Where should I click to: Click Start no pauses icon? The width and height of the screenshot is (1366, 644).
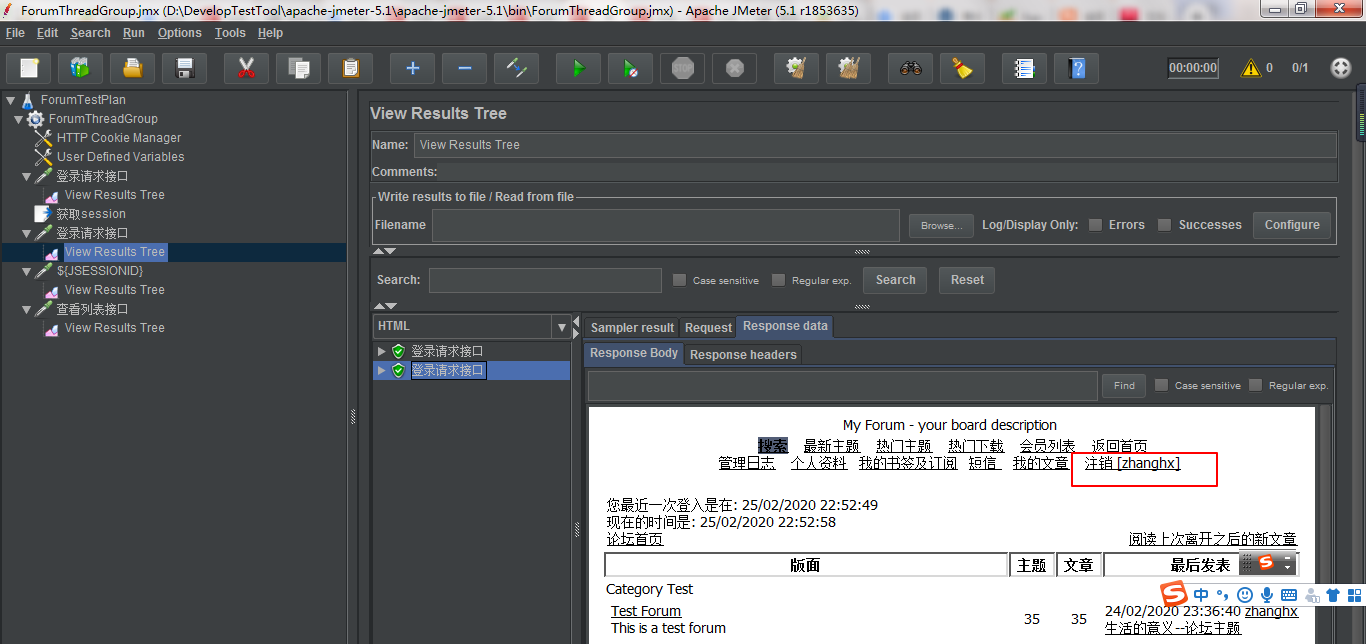coord(630,68)
